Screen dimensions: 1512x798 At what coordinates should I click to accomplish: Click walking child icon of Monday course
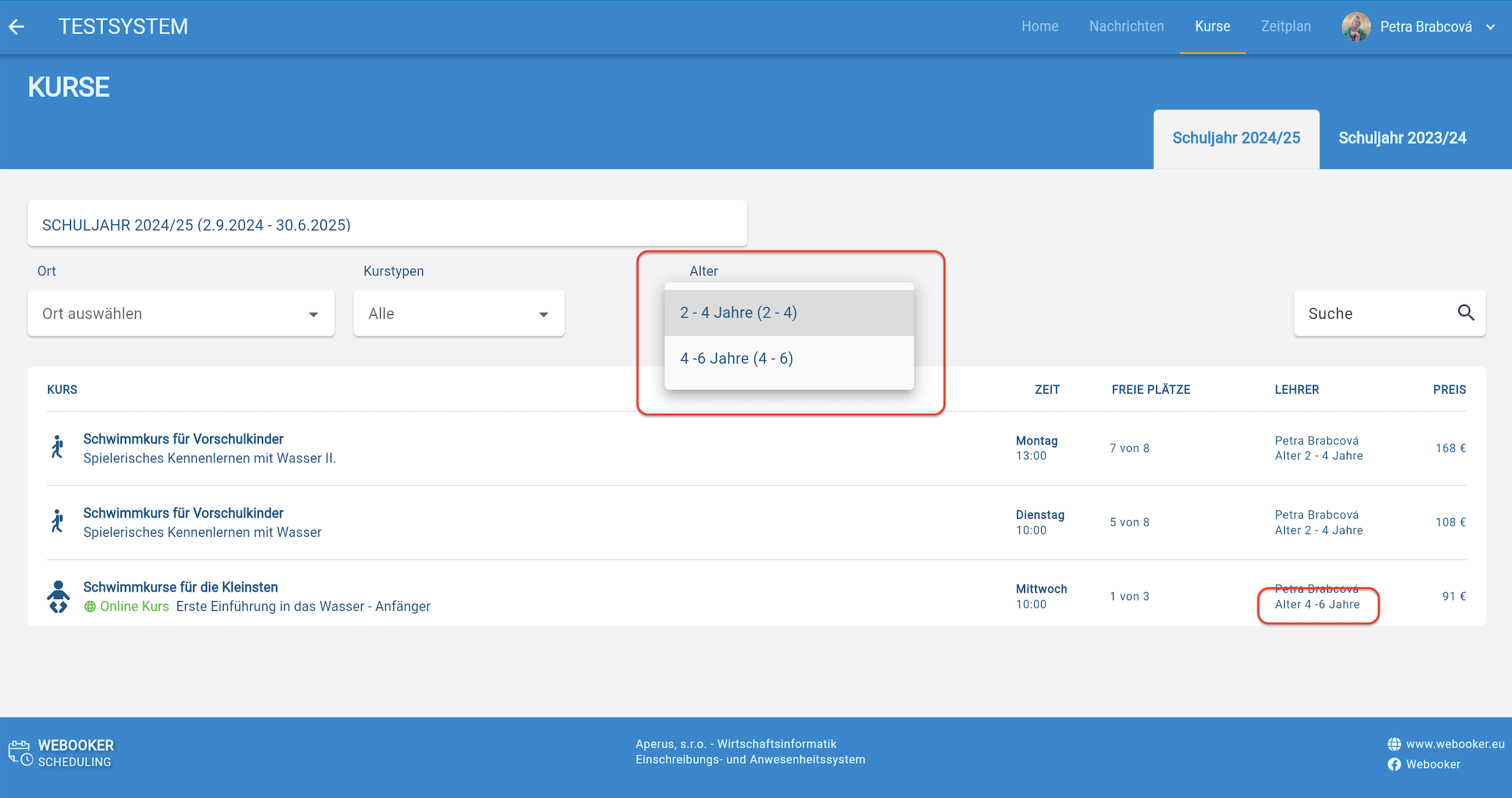(x=57, y=448)
